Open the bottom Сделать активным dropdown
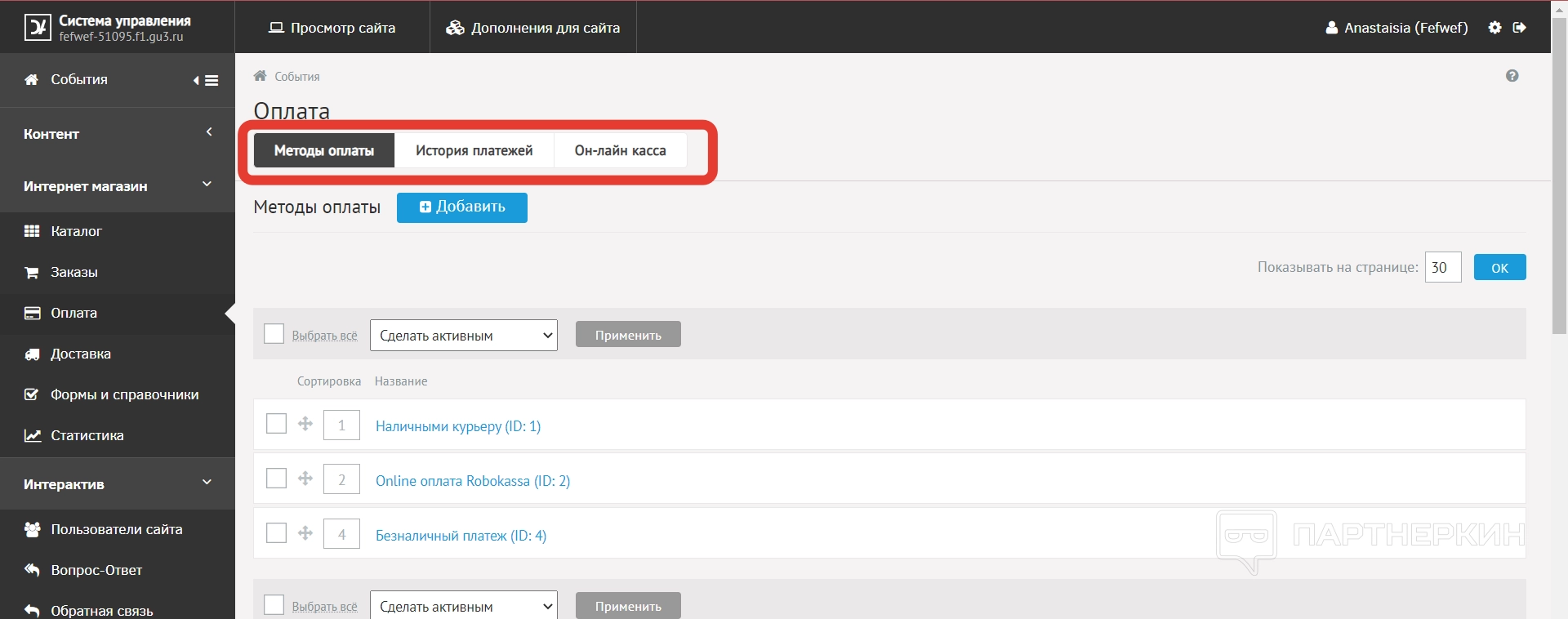The image size is (1568, 619). click(x=464, y=605)
